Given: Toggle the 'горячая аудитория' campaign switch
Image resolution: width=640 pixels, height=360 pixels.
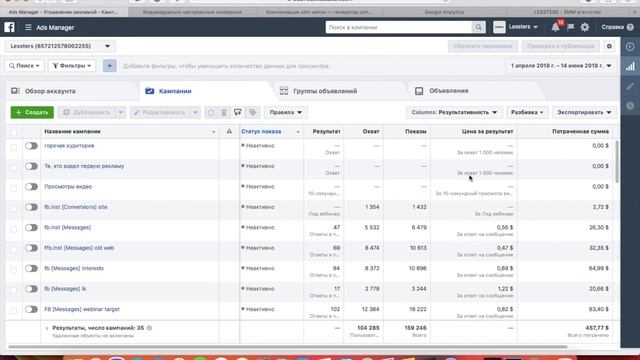Looking at the screenshot, I should click(31, 146).
